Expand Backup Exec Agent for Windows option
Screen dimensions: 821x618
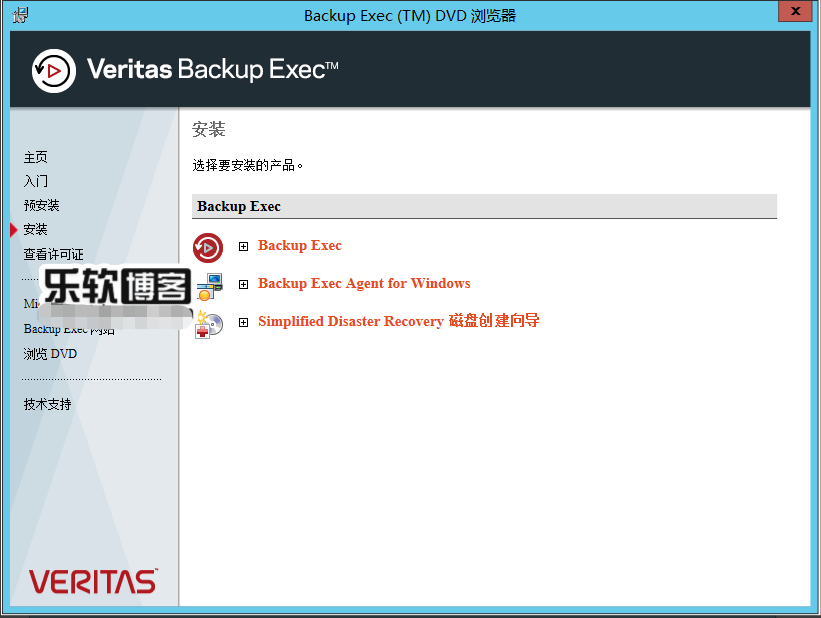point(243,284)
